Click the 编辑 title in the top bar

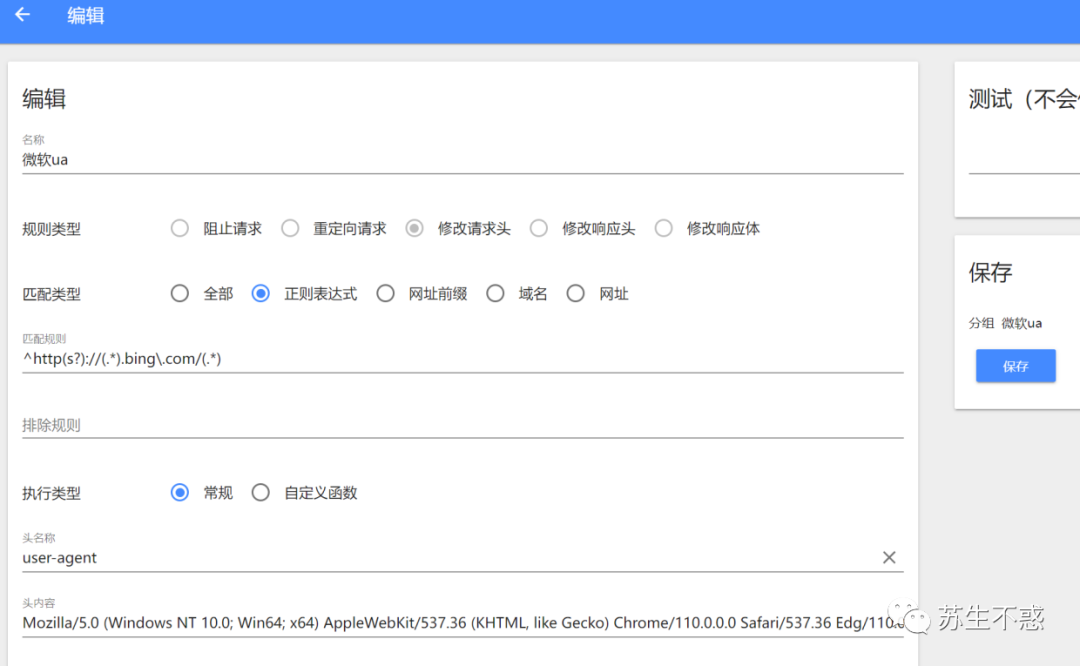[85, 15]
